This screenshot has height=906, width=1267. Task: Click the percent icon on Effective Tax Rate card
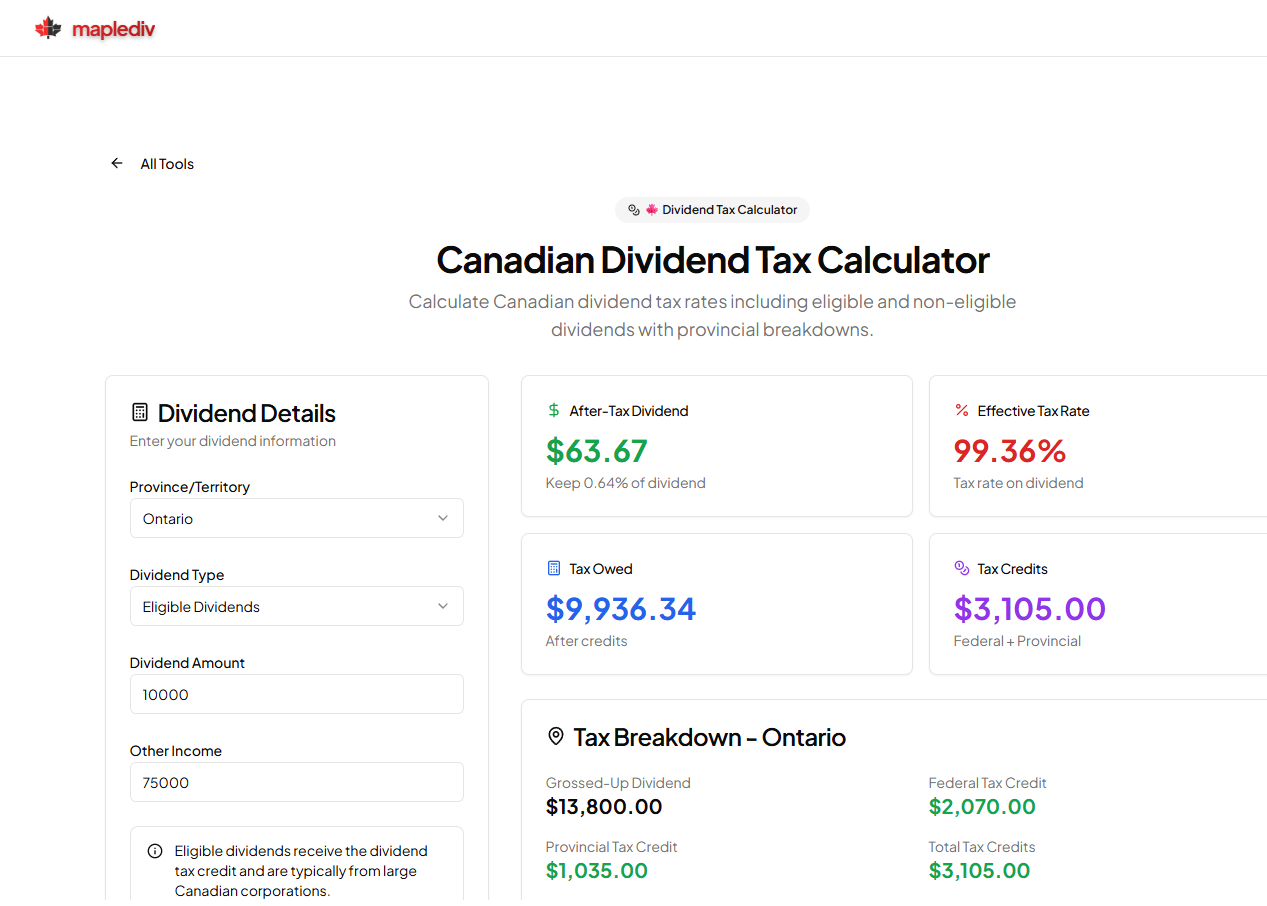(x=962, y=410)
